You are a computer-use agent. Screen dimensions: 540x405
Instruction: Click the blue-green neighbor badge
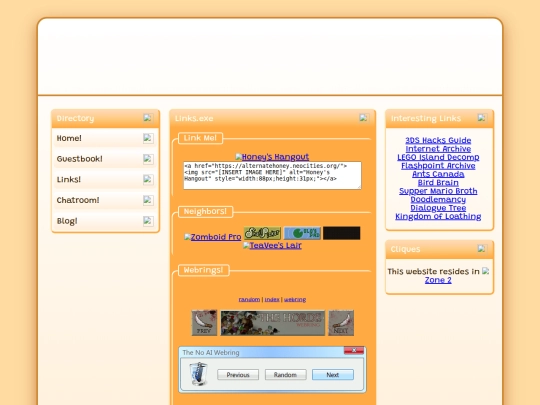coord(302,233)
